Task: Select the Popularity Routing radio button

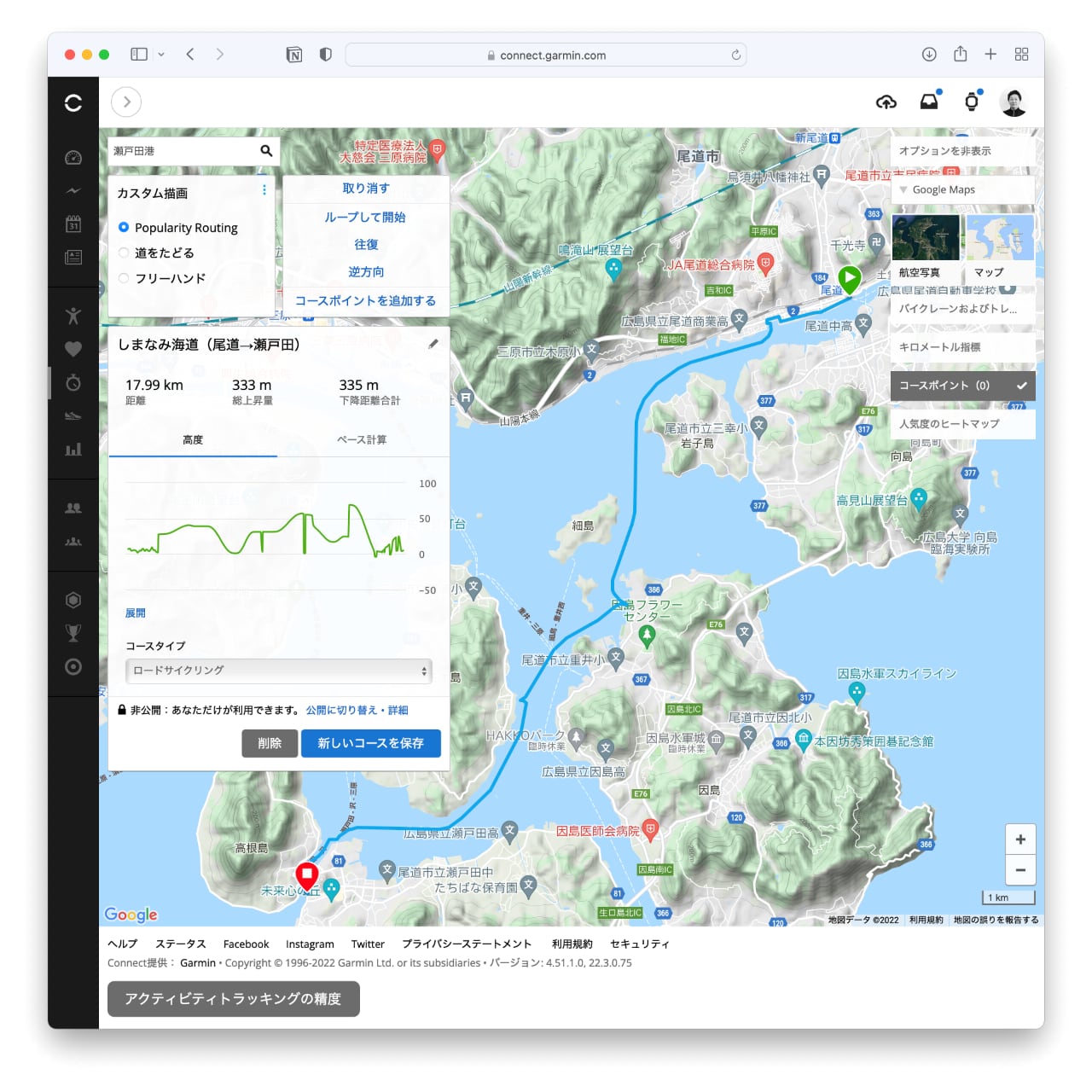Action: pyautogui.click(x=125, y=228)
